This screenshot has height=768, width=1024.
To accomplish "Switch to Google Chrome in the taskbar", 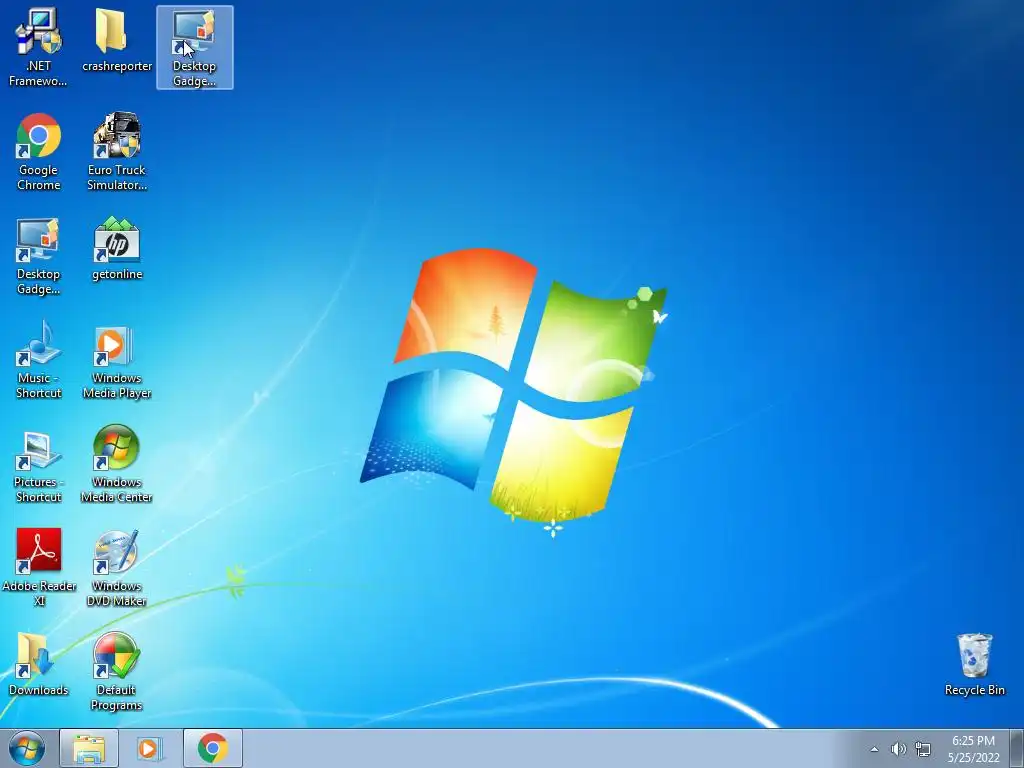I will click(x=213, y=748).
